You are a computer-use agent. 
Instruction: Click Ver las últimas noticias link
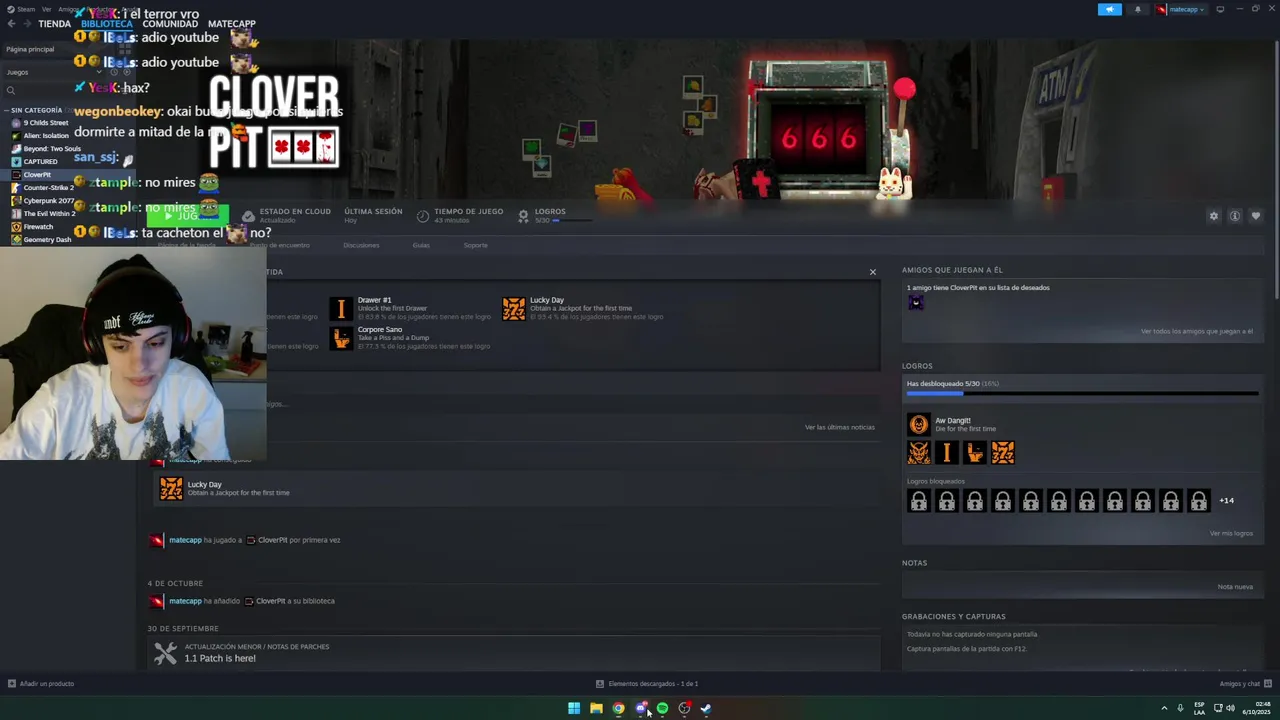point(840,427)
